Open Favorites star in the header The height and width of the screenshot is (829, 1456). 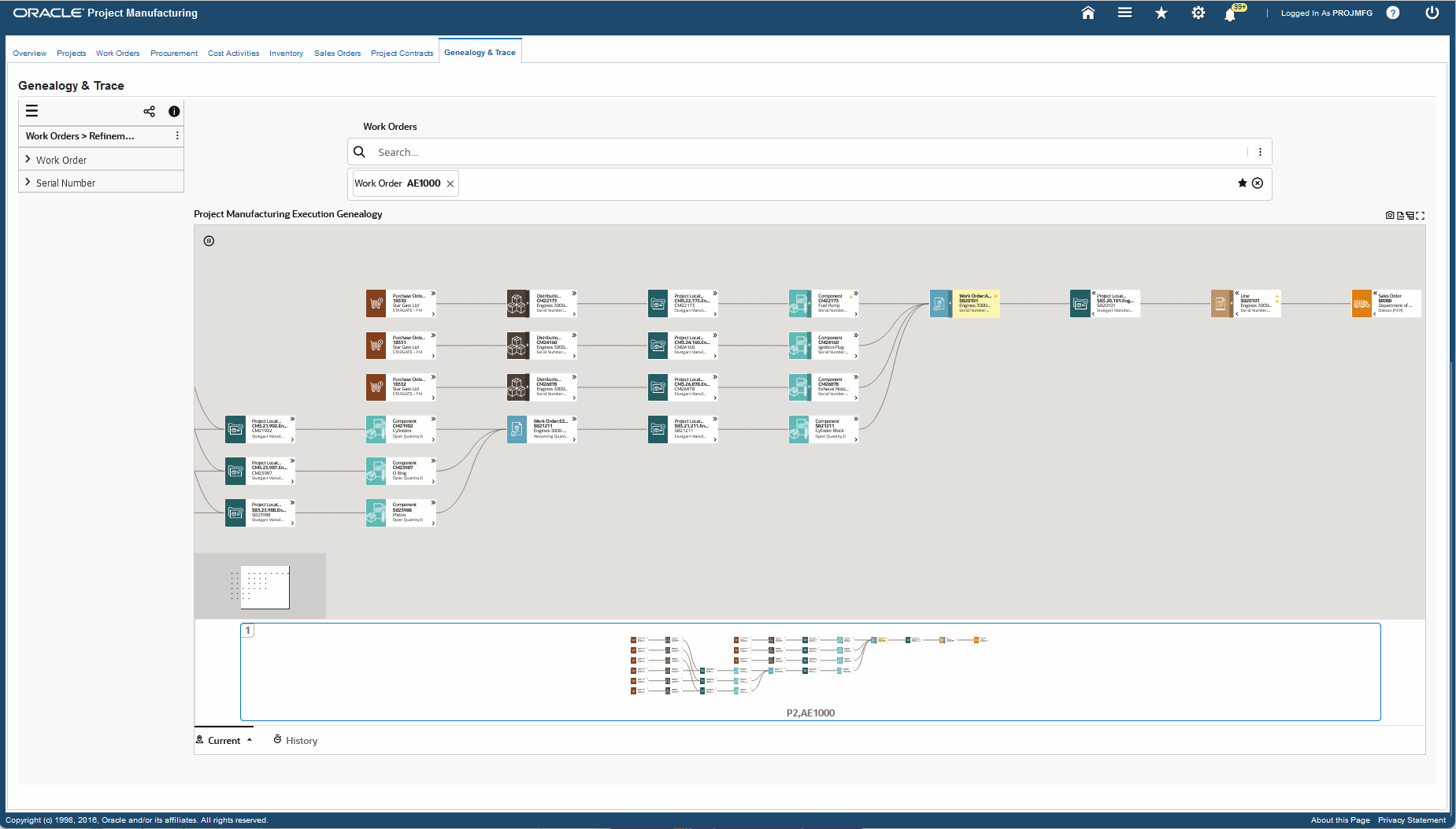(x=1161, y=13)
